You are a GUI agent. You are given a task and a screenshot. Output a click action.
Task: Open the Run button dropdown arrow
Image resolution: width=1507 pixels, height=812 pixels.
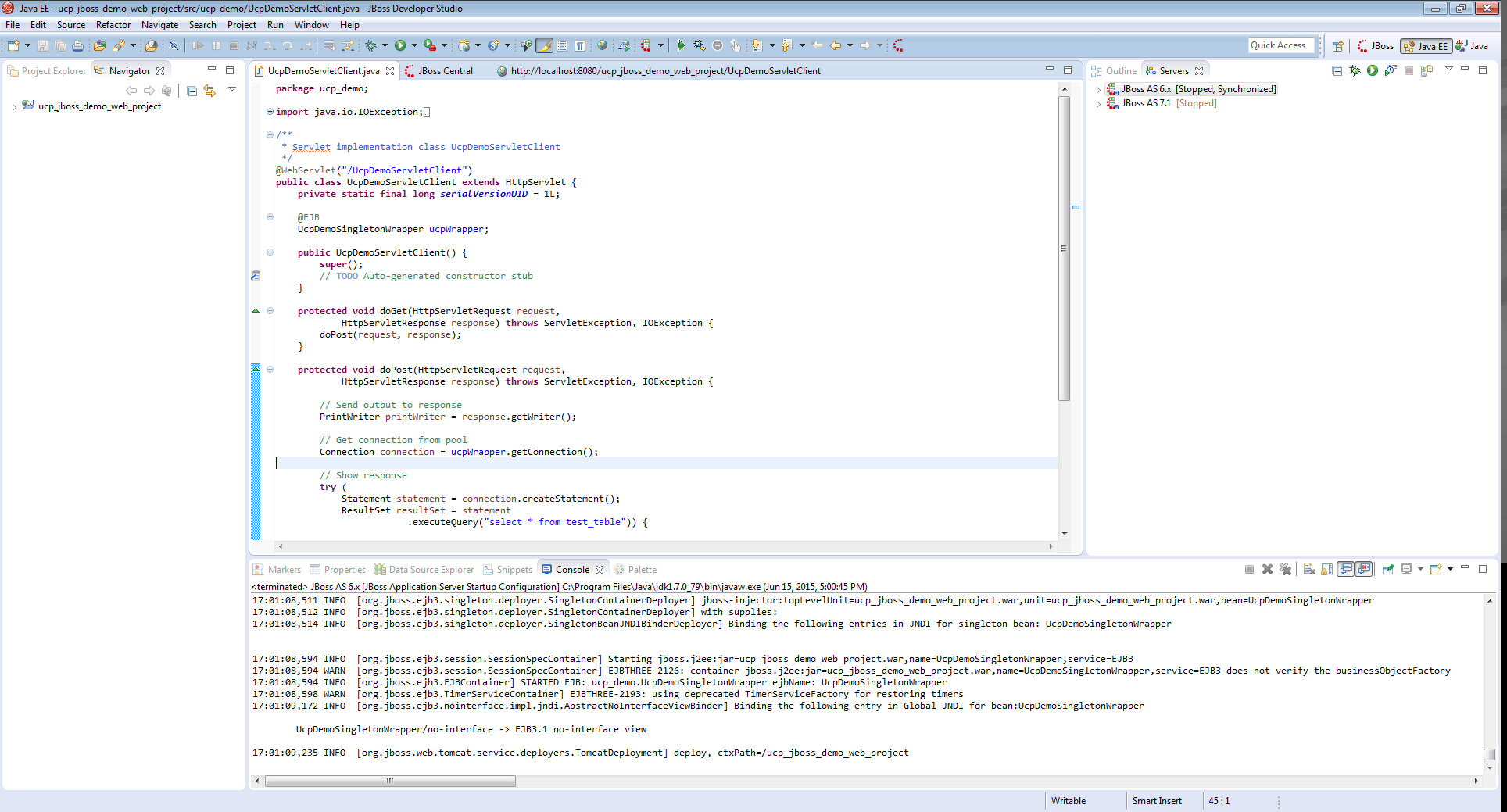[x=414, y=46]
